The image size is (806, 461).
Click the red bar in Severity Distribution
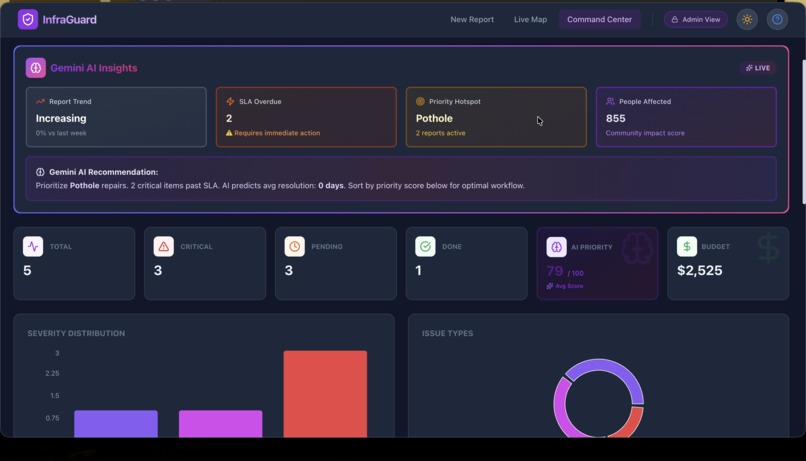pyautogui.click(x=325, y=394)
